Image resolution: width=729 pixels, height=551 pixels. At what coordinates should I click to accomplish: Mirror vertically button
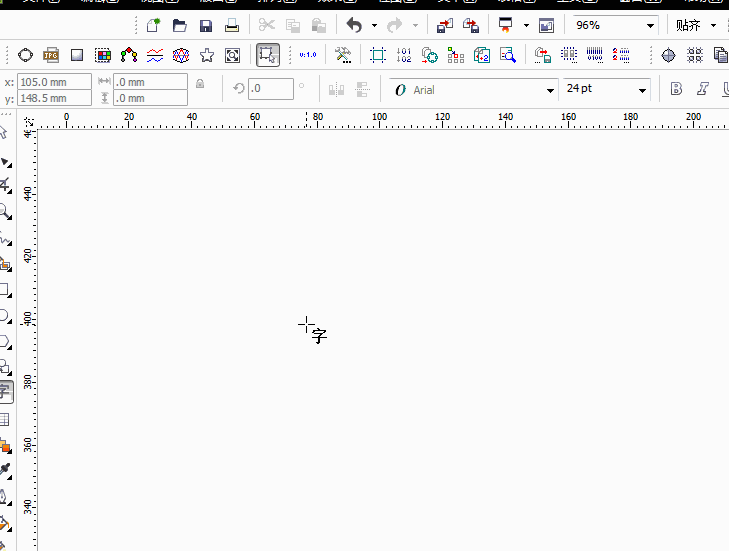pyautogui.click(x=362, y=89)
